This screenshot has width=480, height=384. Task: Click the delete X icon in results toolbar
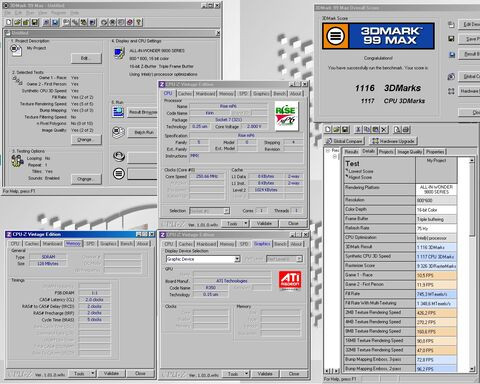click(384, 129)
